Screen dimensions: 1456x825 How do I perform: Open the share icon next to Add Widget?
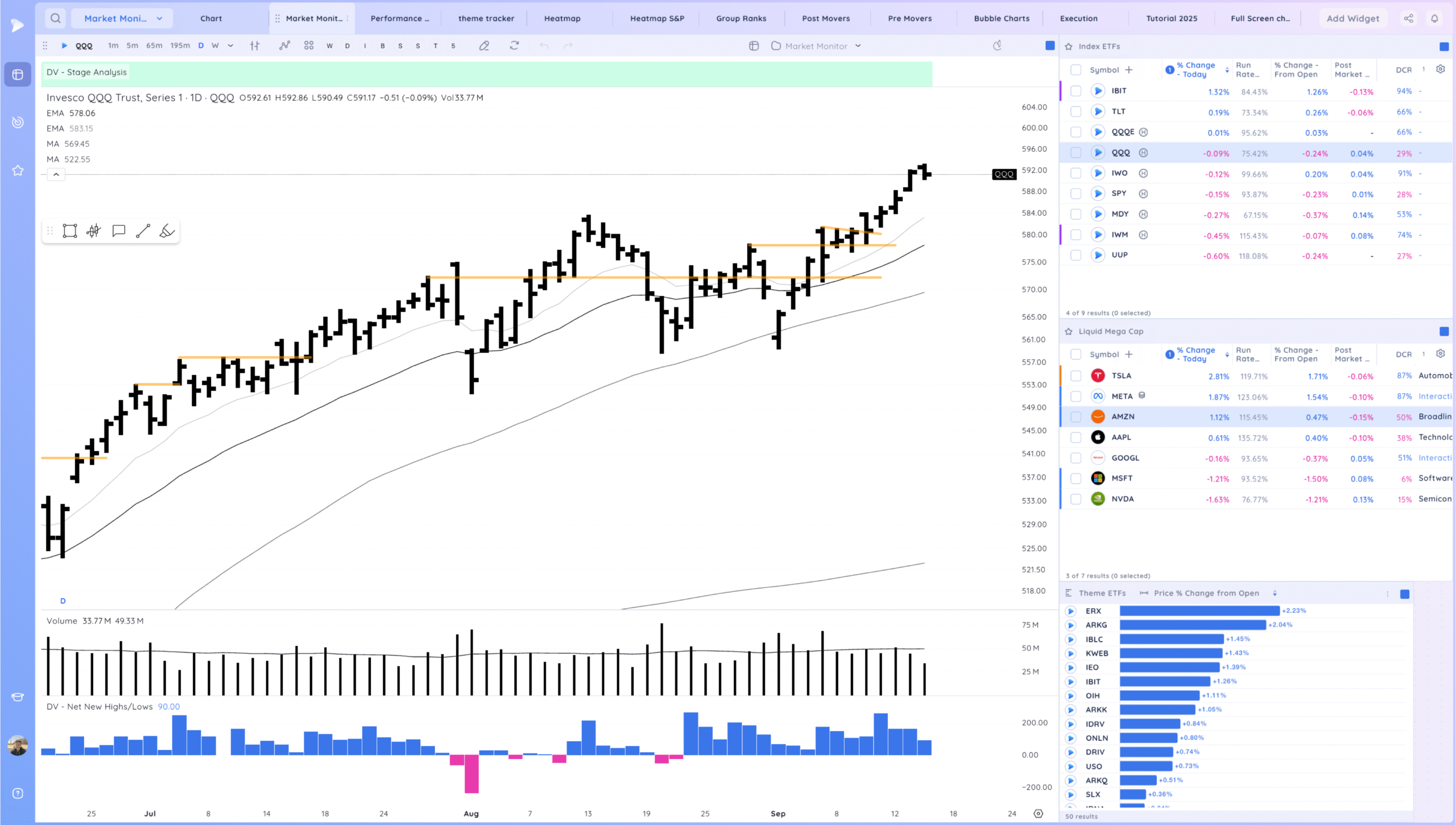point(1408,18)
